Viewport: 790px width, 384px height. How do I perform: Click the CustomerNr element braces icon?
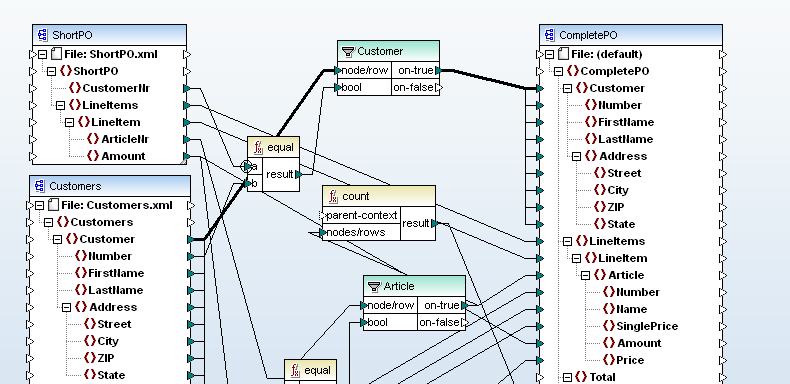click(75, 88)
